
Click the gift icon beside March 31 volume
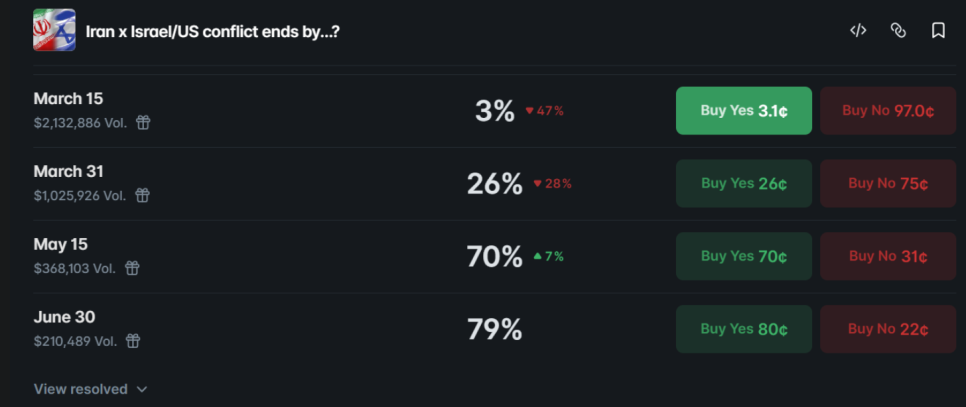tap(142, 195)
